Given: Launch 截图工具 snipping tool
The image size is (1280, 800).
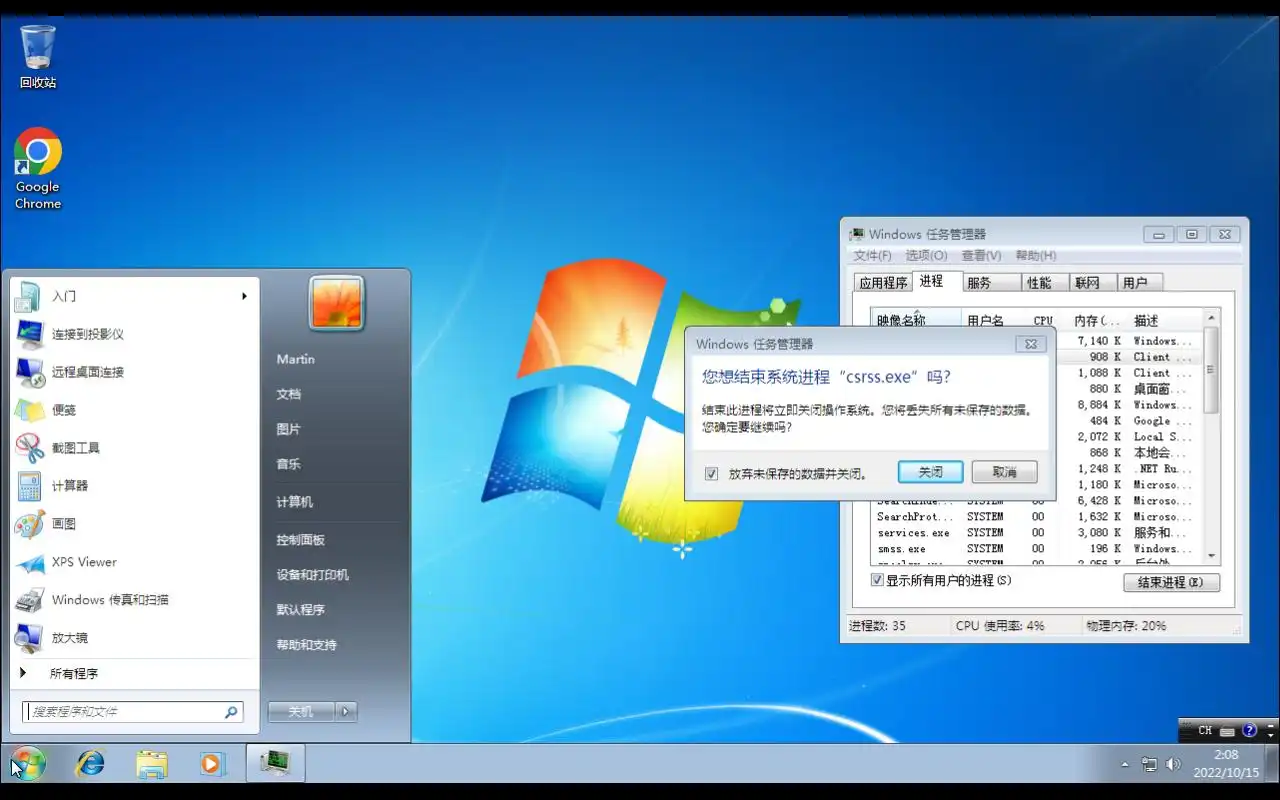Looking at the screenshot, I should tap(134, 448).
